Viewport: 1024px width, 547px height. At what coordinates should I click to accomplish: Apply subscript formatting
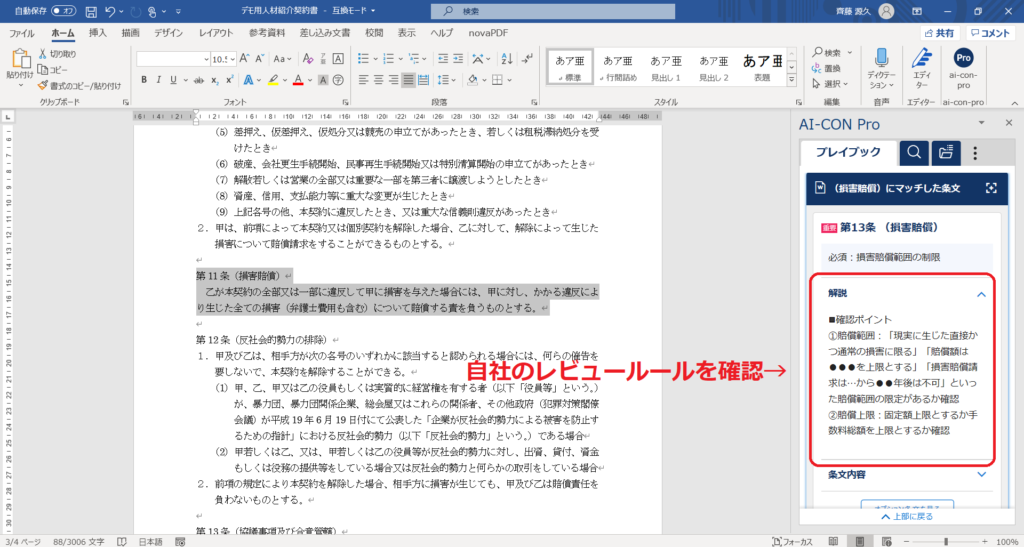pyautogui.click(x=215, y=80)
